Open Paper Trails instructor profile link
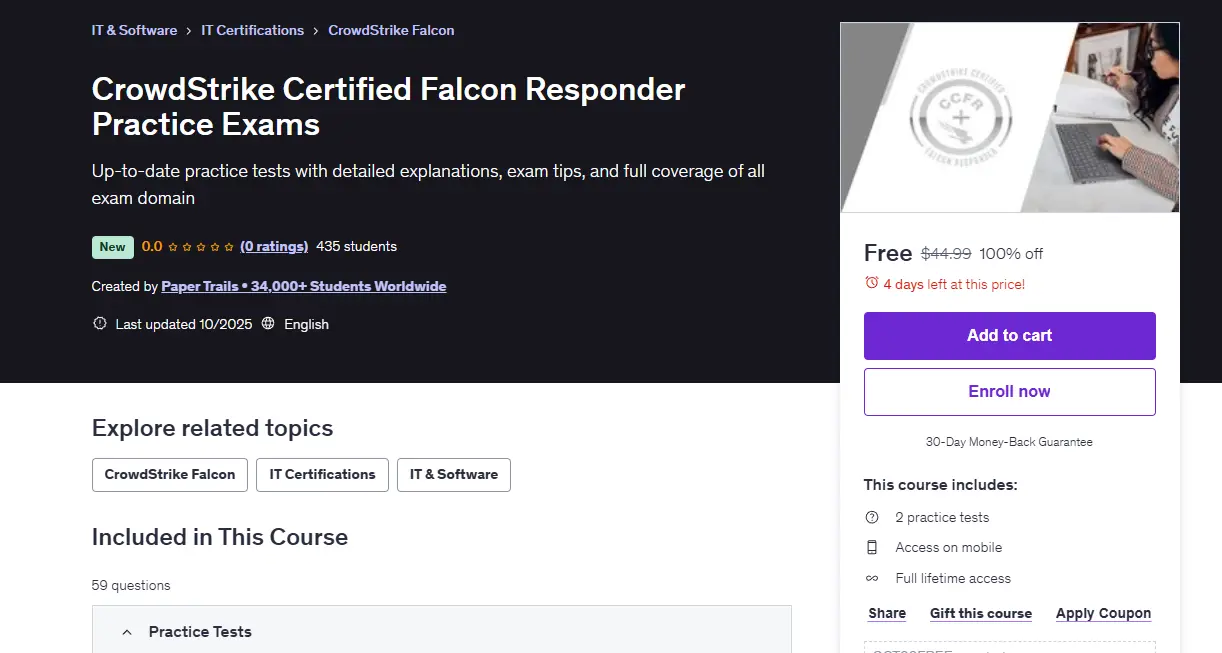This screenshot has height=653, width=1222. (304, 286)
